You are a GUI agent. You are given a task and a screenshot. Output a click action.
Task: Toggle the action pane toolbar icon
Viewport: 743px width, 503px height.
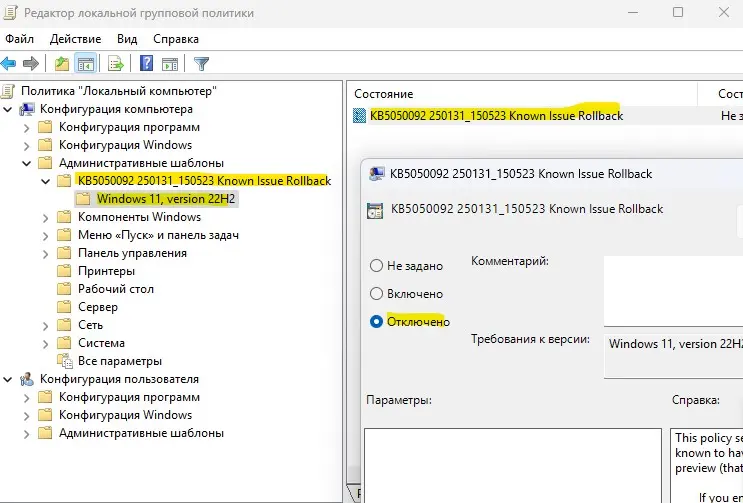[170, 63]
